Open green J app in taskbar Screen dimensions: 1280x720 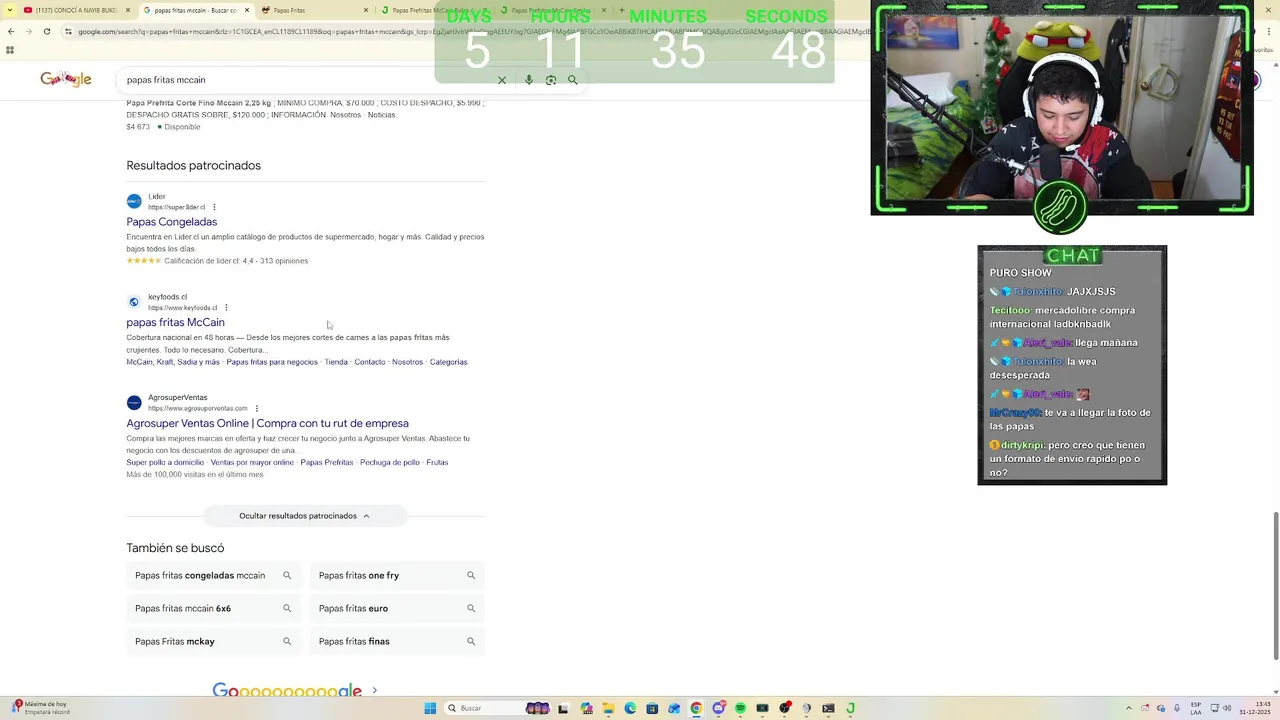coord(850,708)
